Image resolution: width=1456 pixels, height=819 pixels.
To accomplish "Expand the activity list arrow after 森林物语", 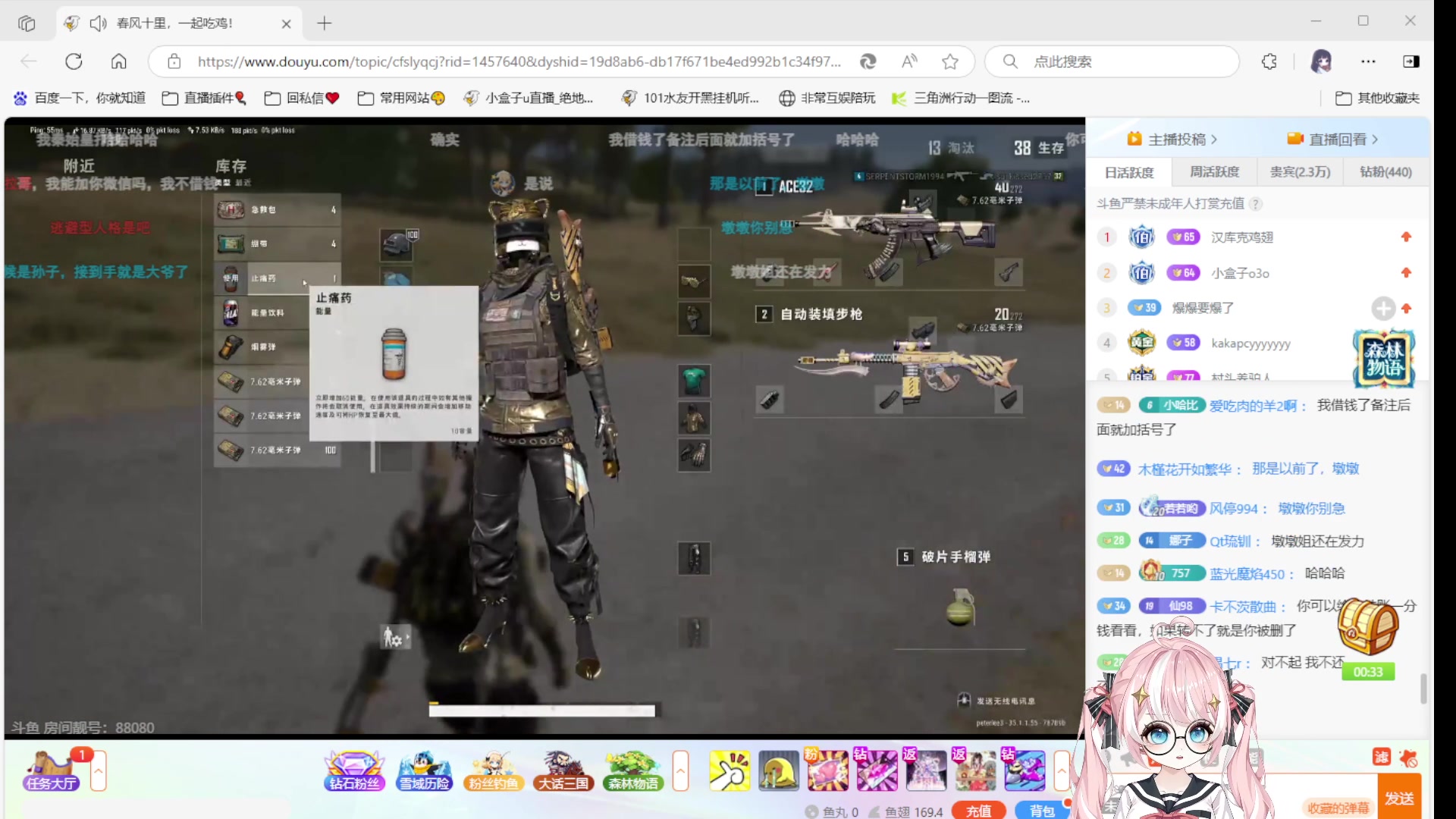I will [x=681, y=770].
